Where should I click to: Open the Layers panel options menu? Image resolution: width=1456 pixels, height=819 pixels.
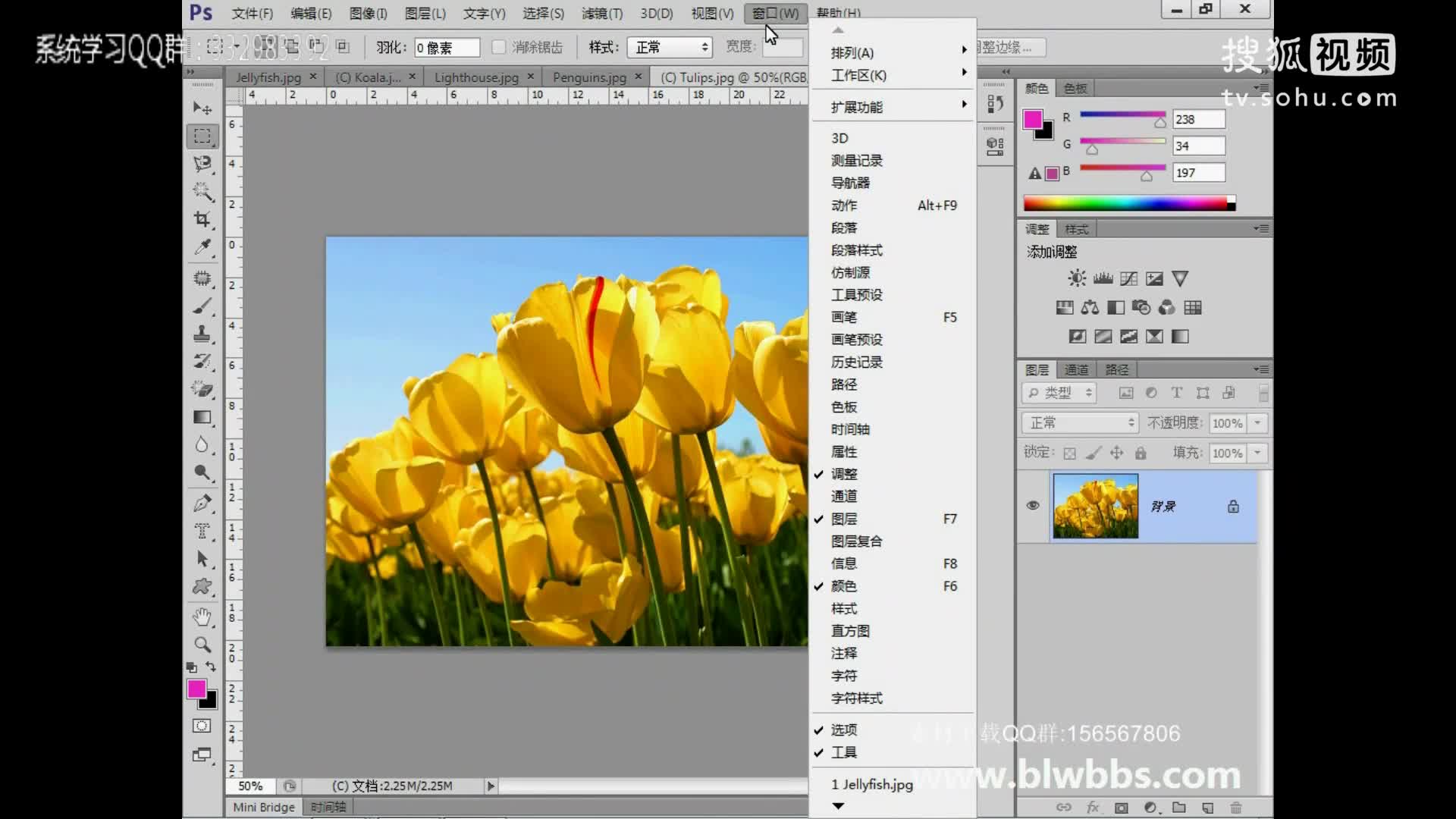1261,369
